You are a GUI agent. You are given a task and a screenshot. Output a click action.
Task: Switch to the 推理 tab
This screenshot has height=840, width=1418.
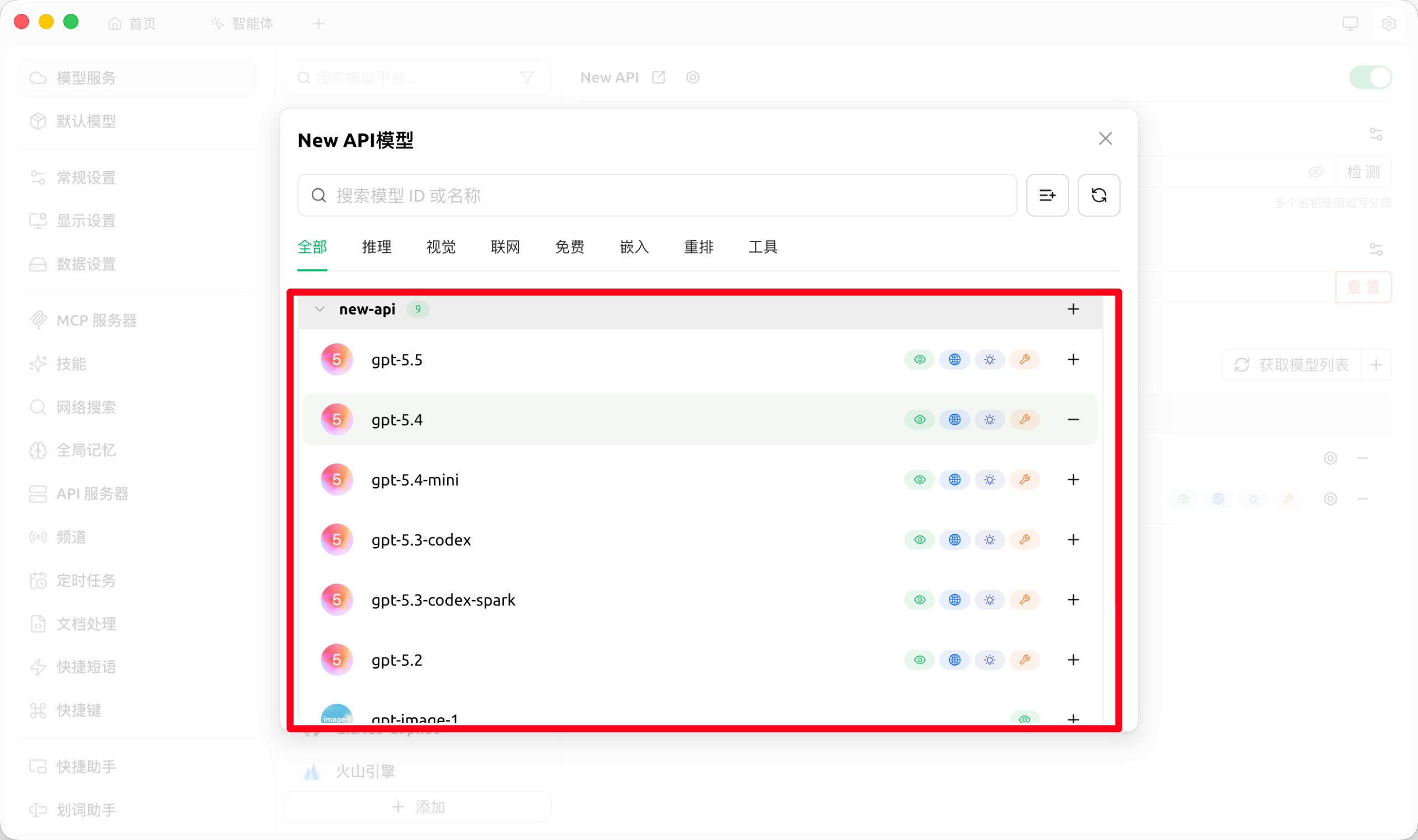click(377, 247)
